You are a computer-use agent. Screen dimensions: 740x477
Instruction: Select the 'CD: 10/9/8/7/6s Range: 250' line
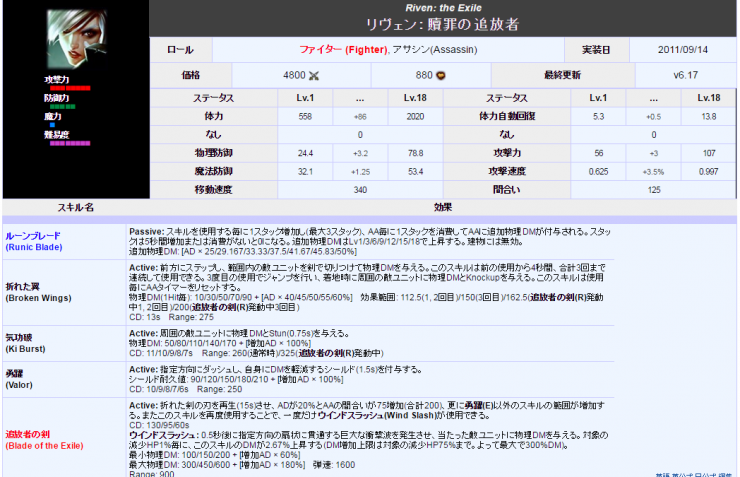coord(185,389)
